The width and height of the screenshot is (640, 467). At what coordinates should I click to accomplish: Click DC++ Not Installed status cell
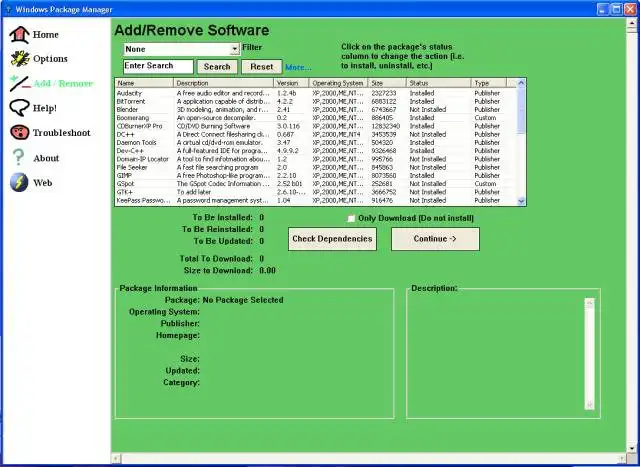point(428,134)
